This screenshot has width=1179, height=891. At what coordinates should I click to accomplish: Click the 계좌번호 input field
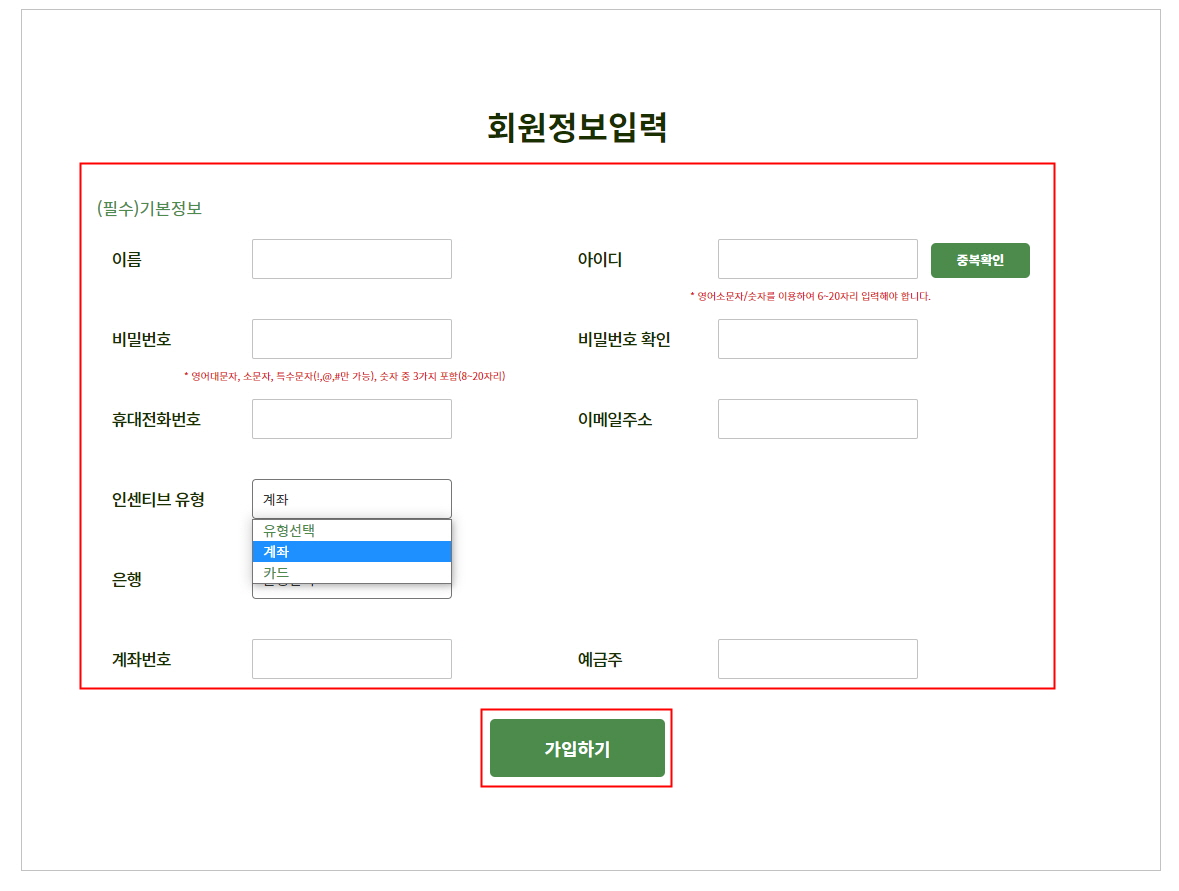point(352,659)
